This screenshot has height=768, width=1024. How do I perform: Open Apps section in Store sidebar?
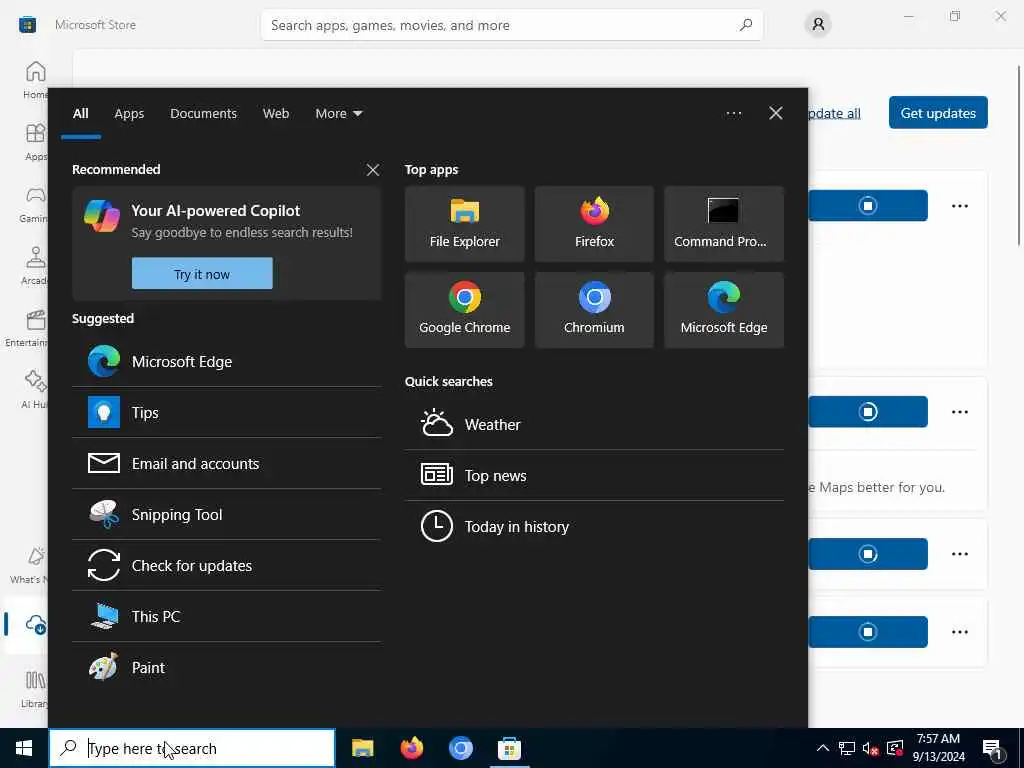35,142
